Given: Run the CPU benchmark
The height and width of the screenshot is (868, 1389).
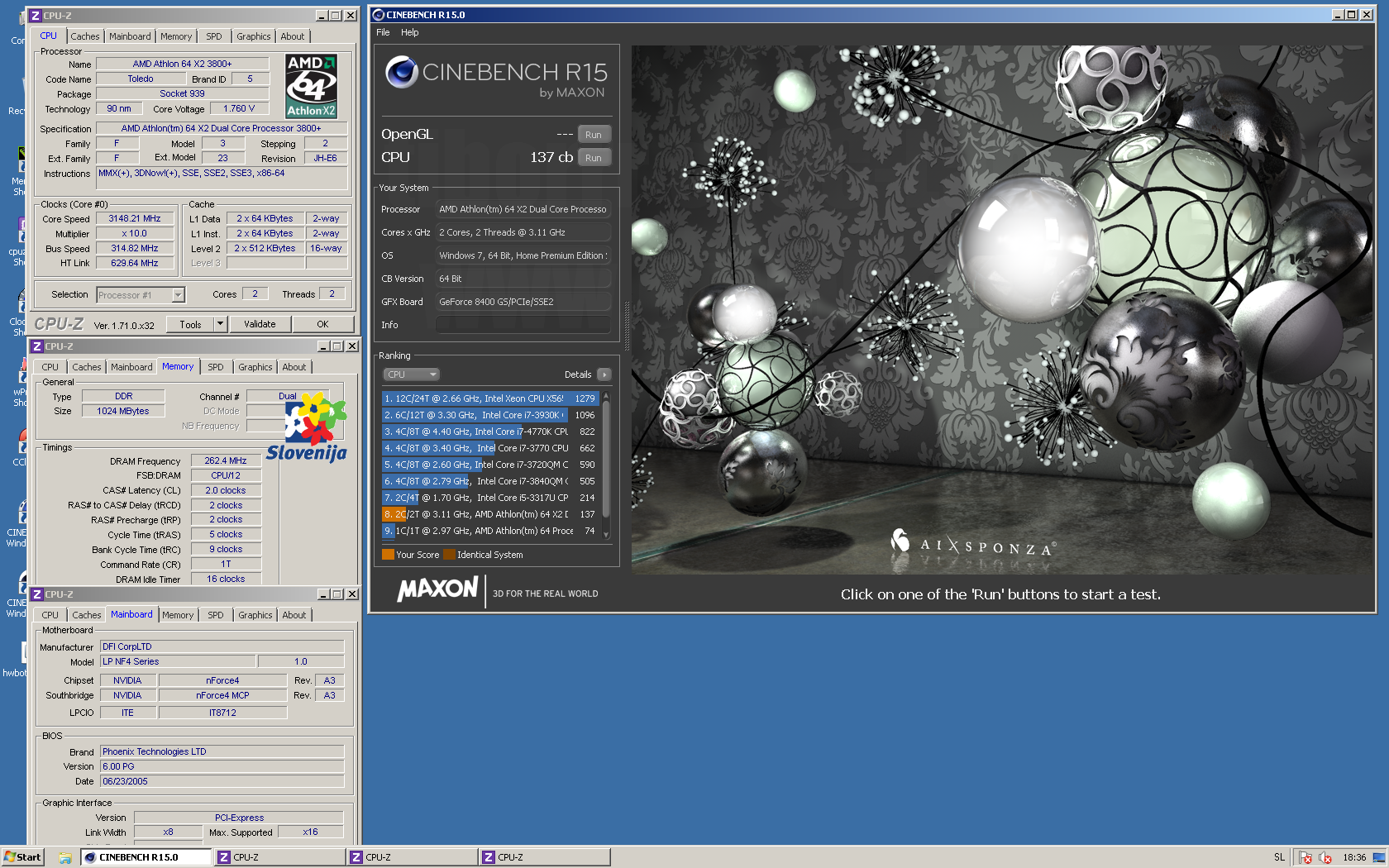Looking at the screenshot, I should click(594, 158).
